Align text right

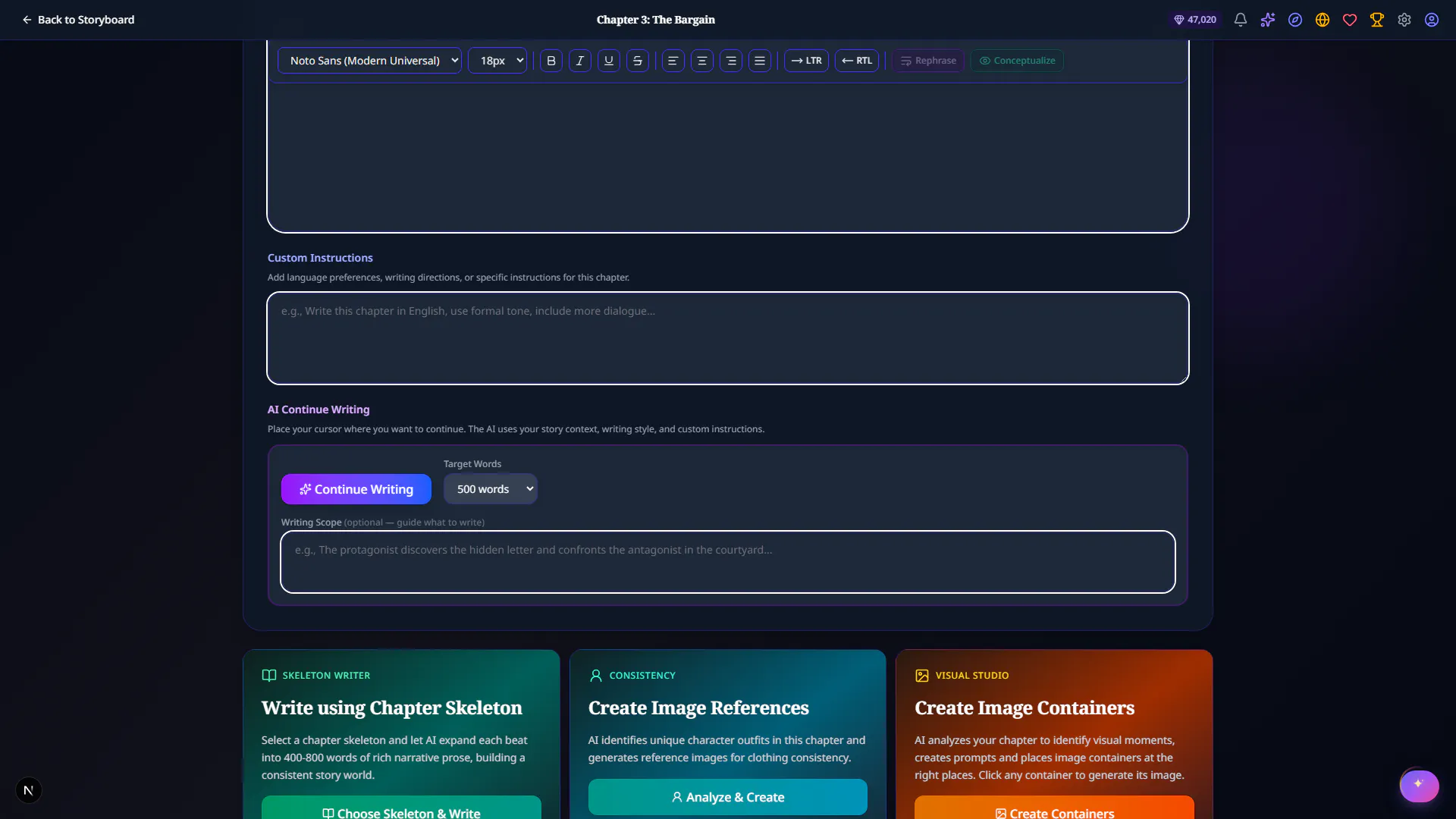coord(731,61)
